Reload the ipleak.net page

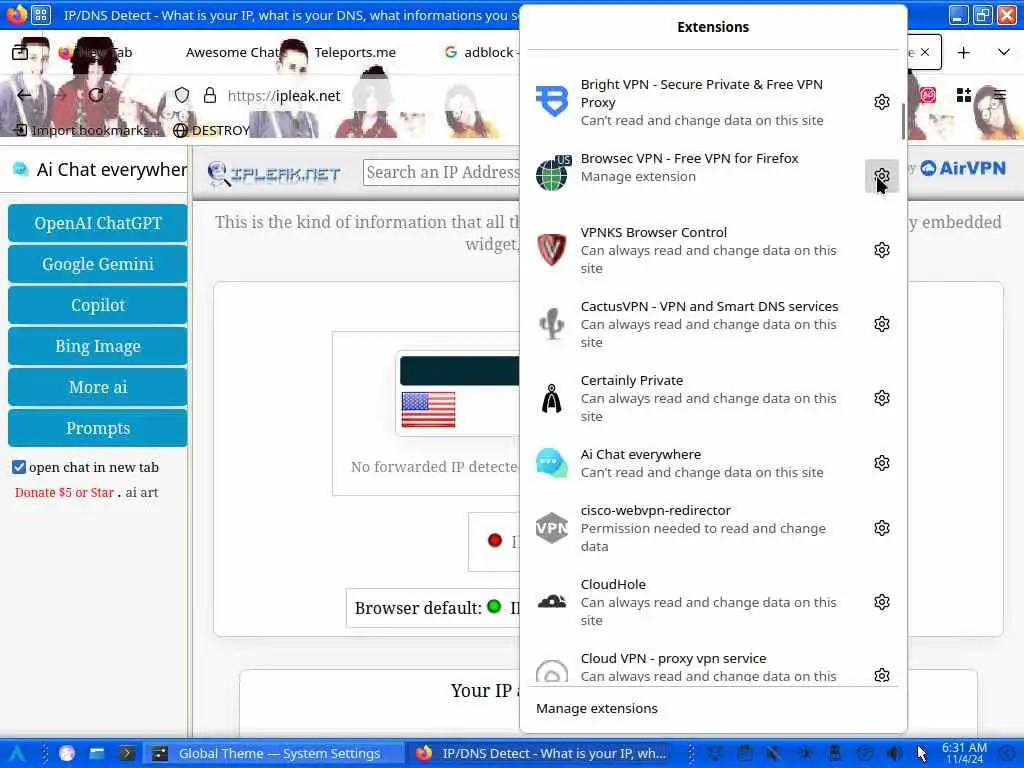tap(96, 95)
